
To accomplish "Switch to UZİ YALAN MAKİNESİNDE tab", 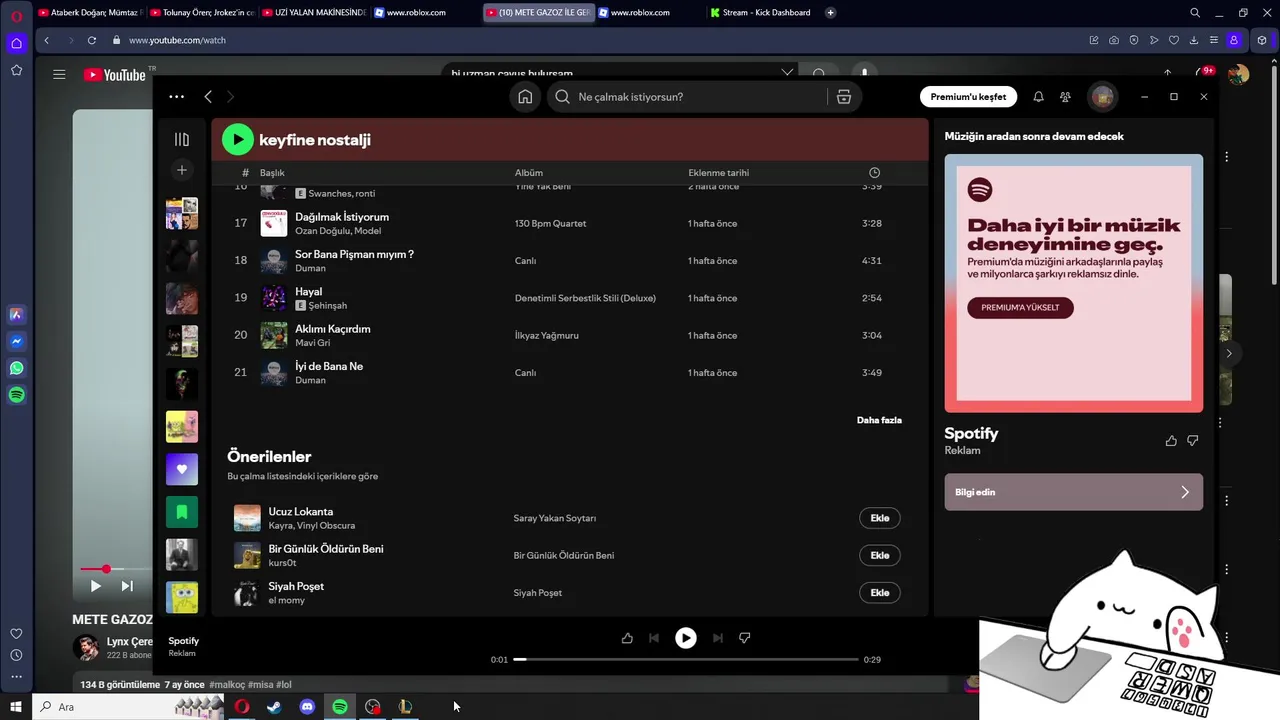I will (x=313, y=13).
